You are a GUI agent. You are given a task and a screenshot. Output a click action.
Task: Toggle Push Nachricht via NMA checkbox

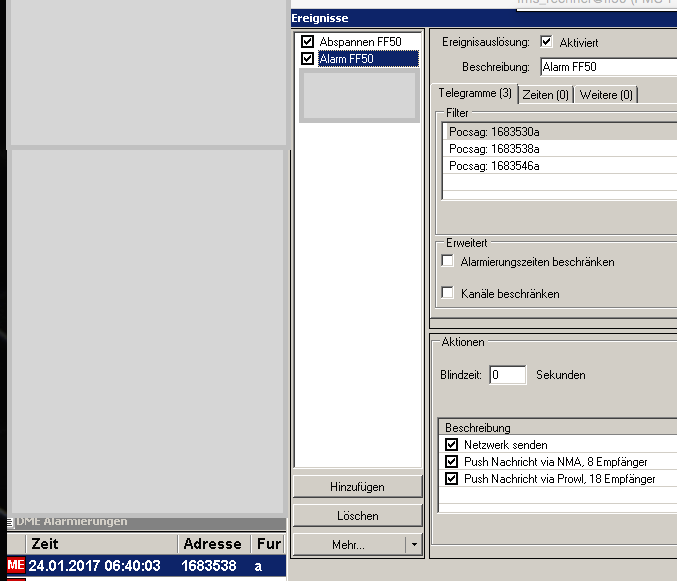tap(452, 462)
